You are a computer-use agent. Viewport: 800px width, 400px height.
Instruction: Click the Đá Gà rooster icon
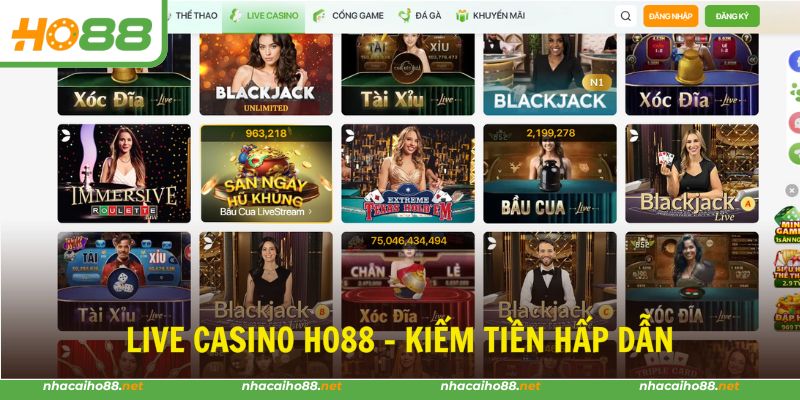pyautogui.click(x=405, y=15)
